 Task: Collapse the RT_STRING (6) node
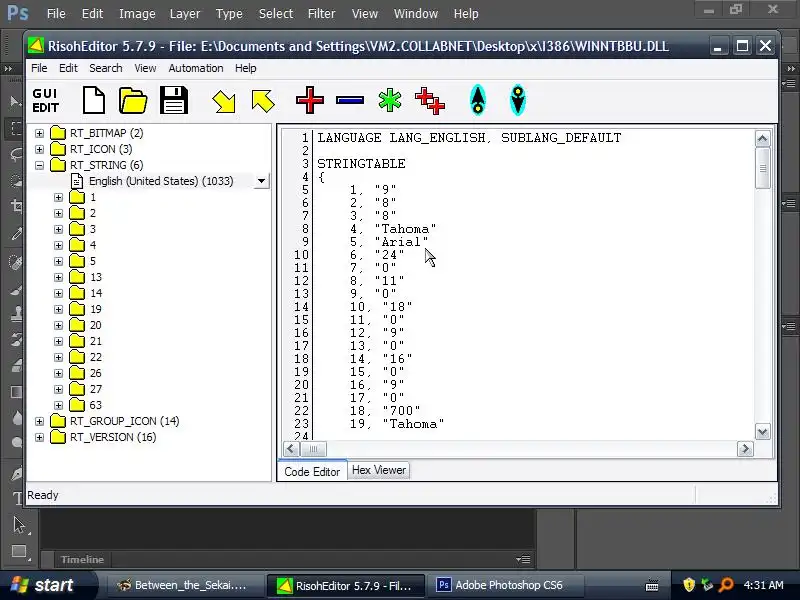click(x=39, y=165)
